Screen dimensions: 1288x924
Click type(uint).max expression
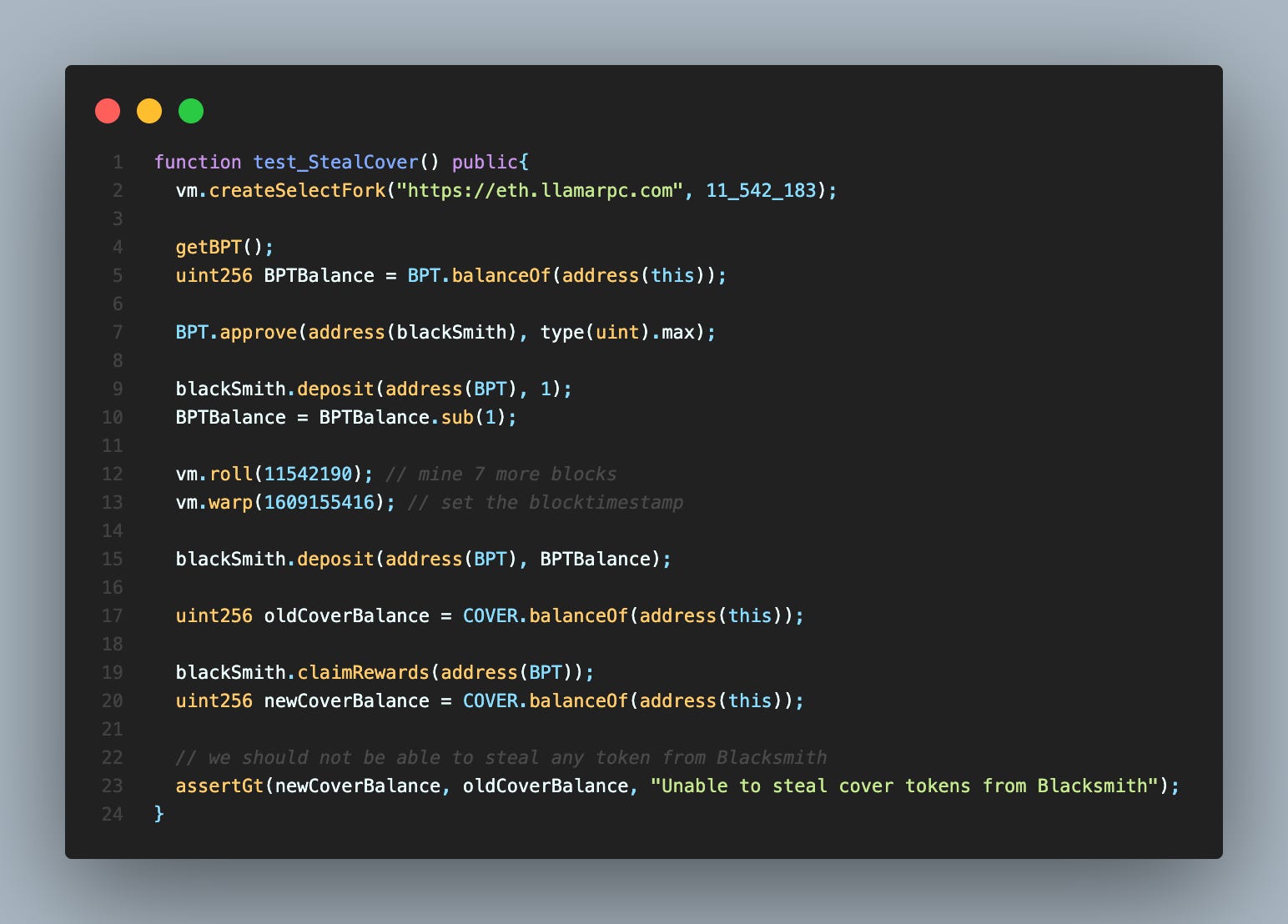coord(618,332)
